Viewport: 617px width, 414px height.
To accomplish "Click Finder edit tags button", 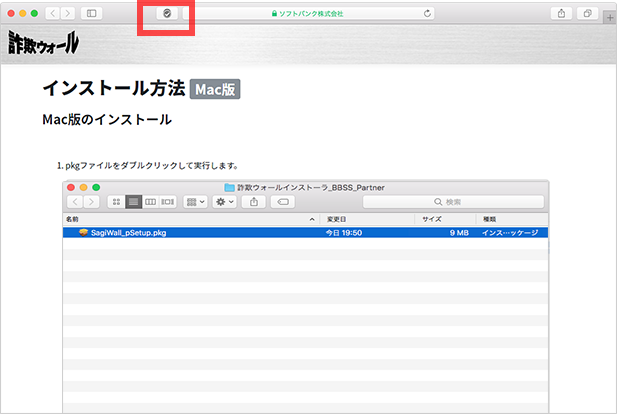I will click(x=283, y=202).
